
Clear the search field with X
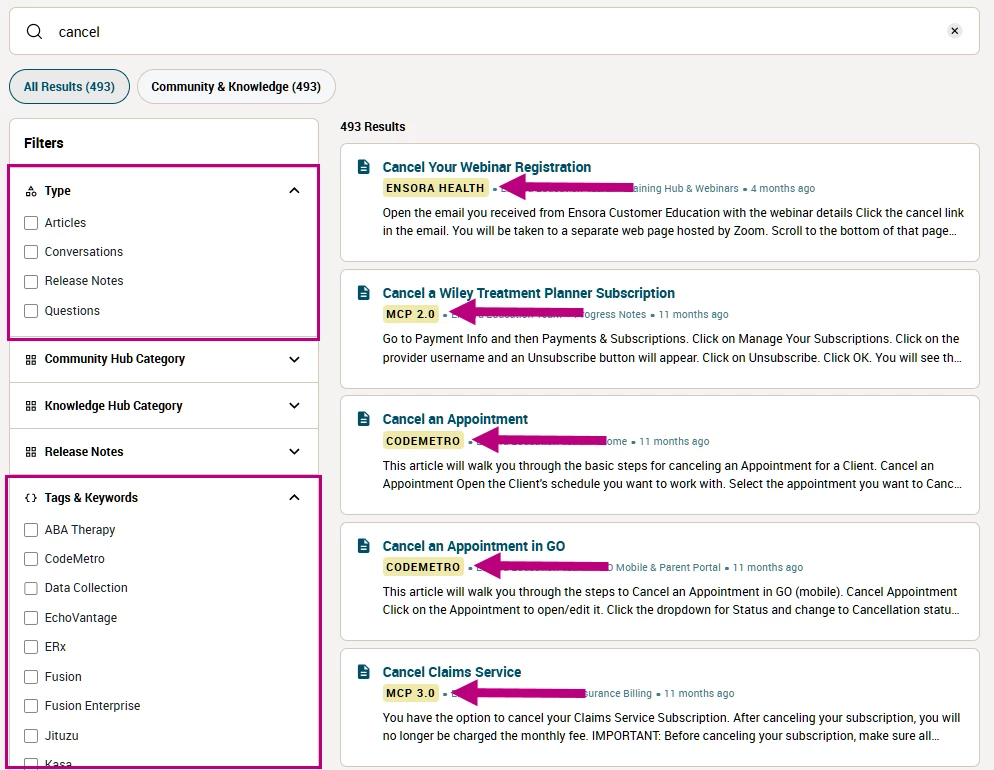(x=954, y=30)
